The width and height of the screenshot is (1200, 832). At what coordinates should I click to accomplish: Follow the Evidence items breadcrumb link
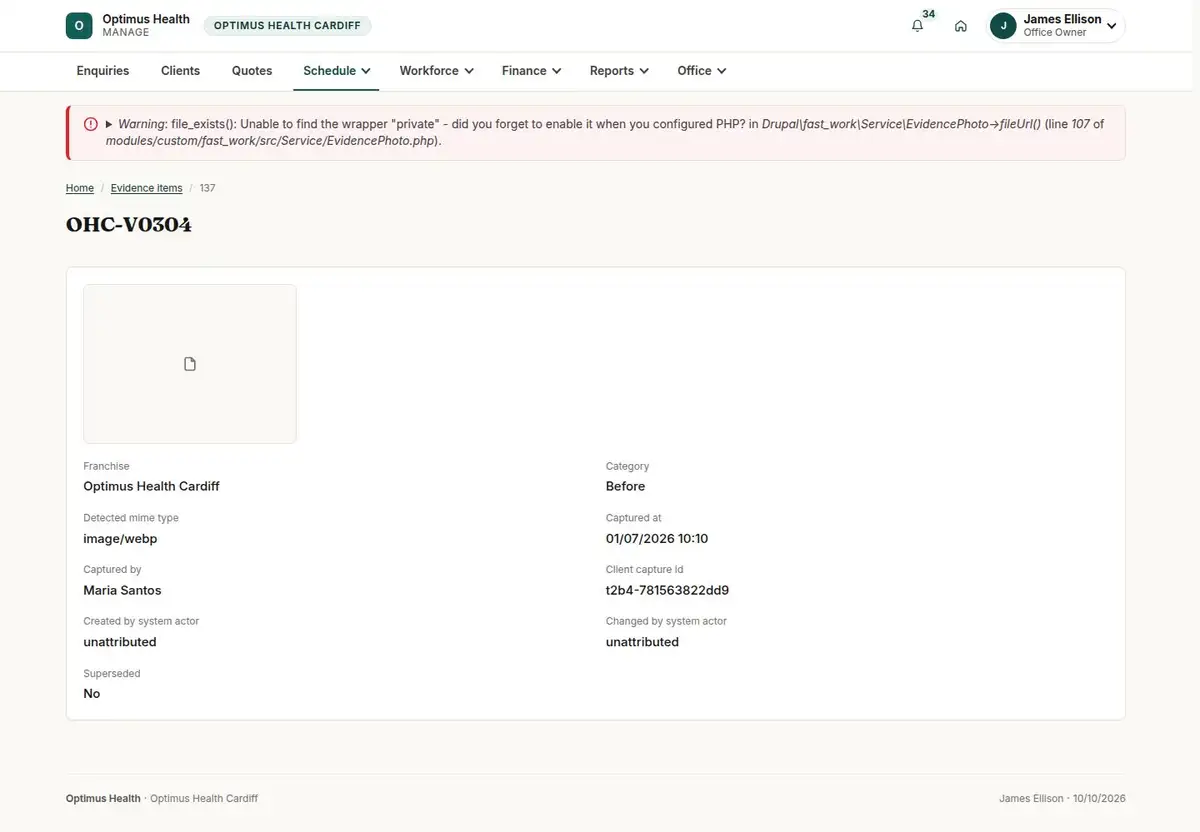coord(146,188)
